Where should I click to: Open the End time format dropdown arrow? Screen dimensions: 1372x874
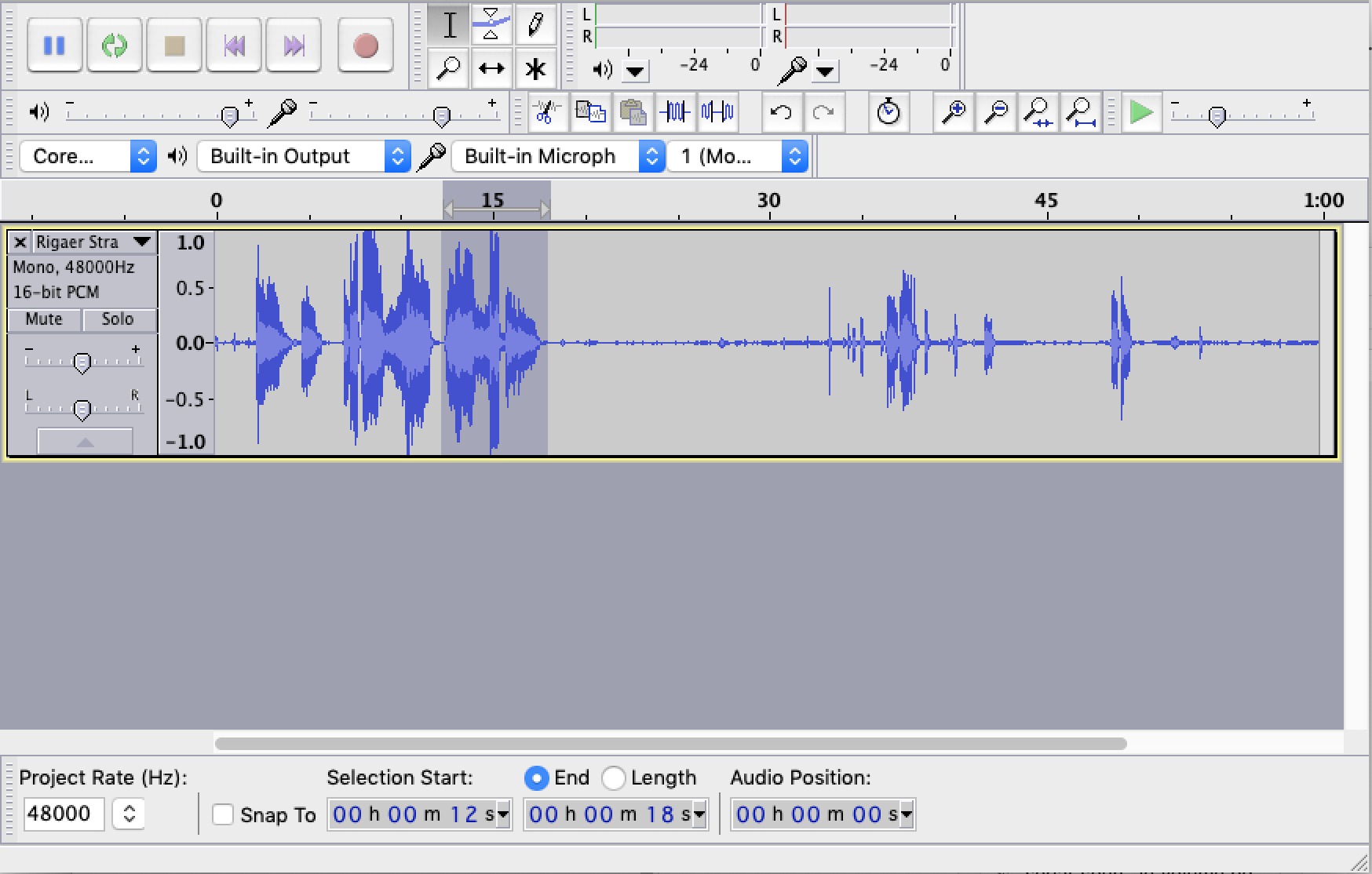[x=700, y=814]
